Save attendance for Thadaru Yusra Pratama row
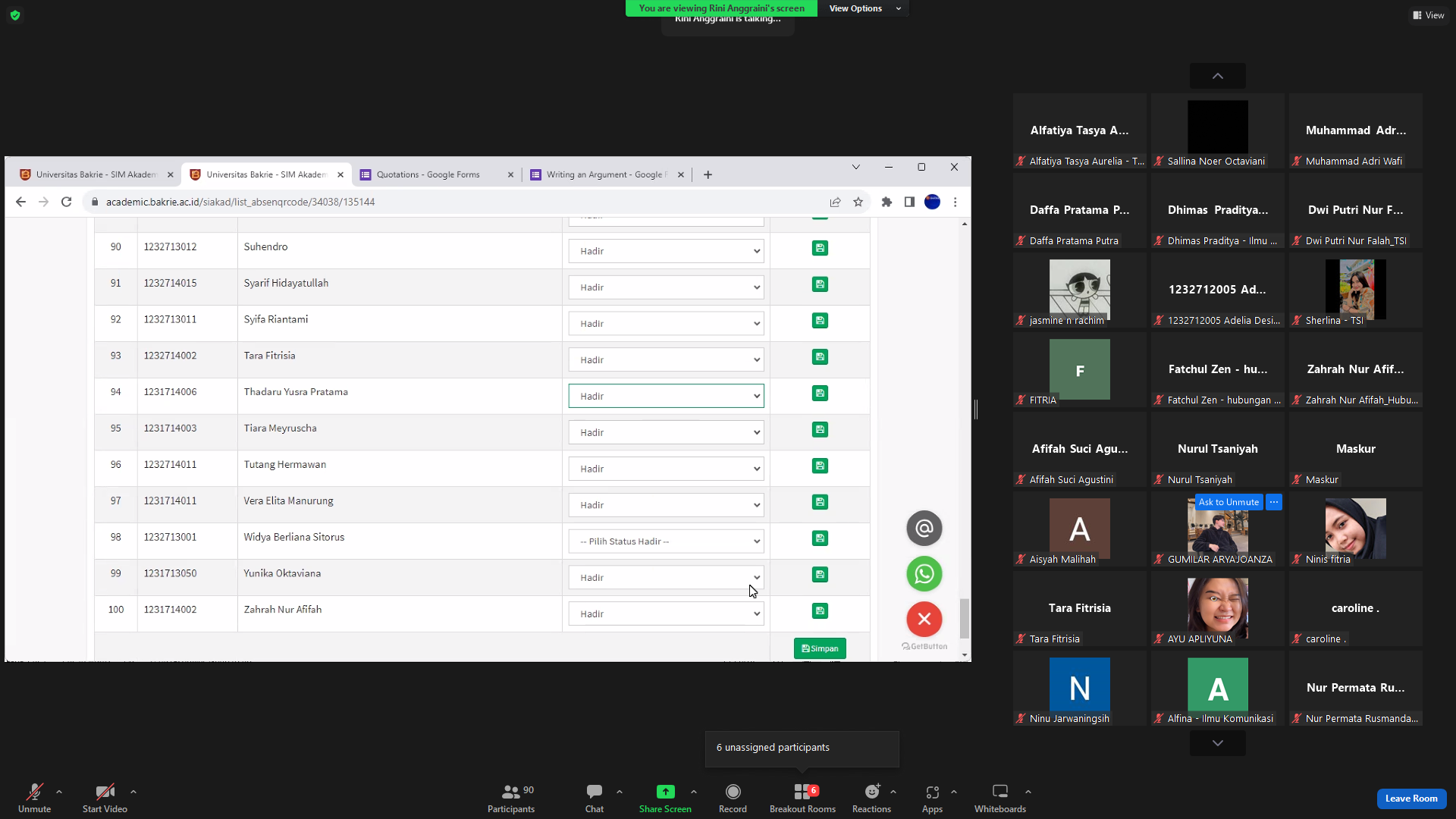1456x819 pixels. (x=820, y=393)
